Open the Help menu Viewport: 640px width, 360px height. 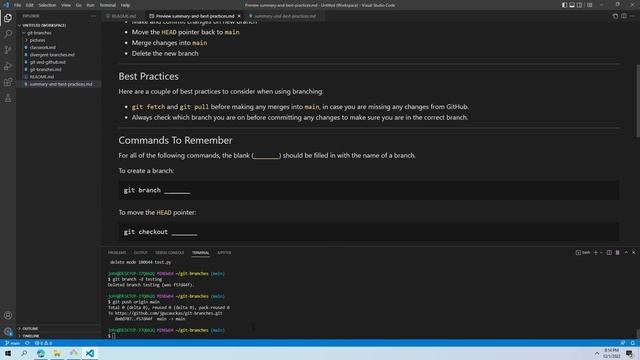pyautogui.click(x=125, y=5)
